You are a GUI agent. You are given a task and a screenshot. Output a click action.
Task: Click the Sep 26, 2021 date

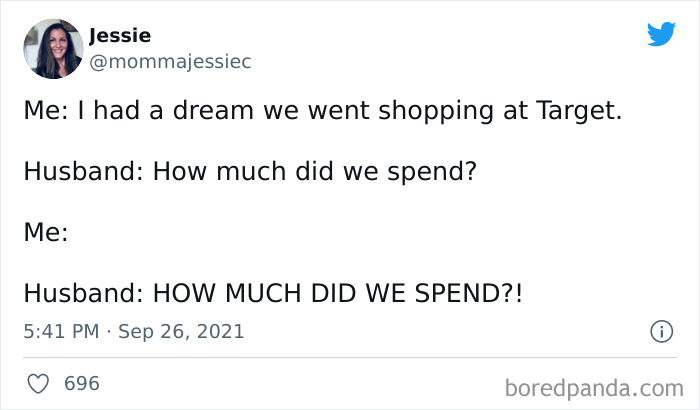(x=181, y=331)
